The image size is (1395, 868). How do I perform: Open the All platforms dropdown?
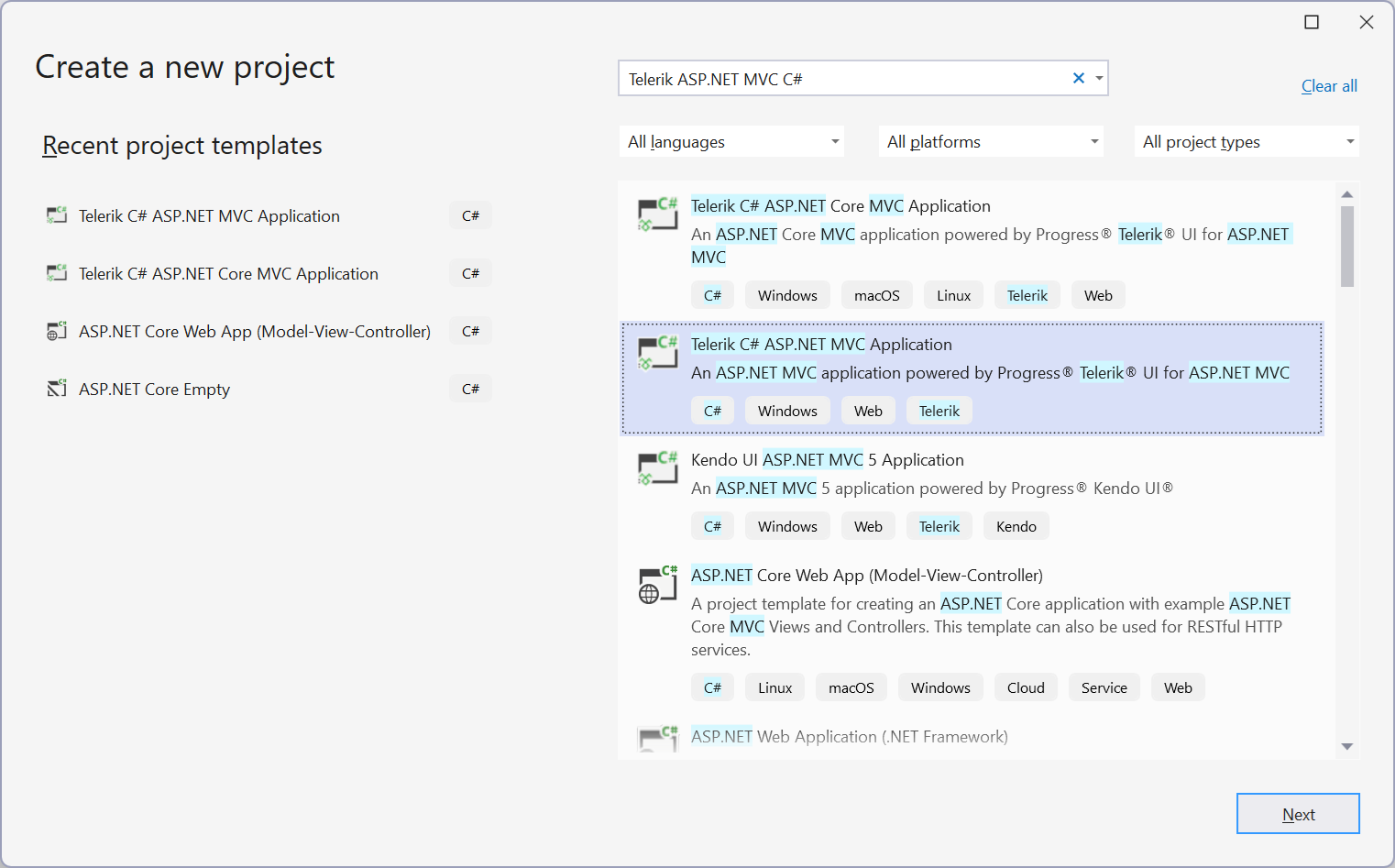point(990,141)
